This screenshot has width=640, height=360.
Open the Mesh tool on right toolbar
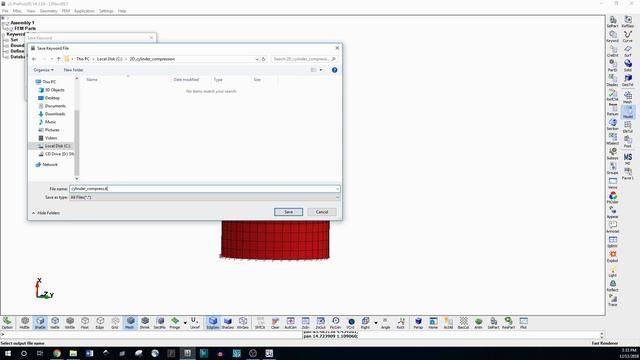point(628,97)
